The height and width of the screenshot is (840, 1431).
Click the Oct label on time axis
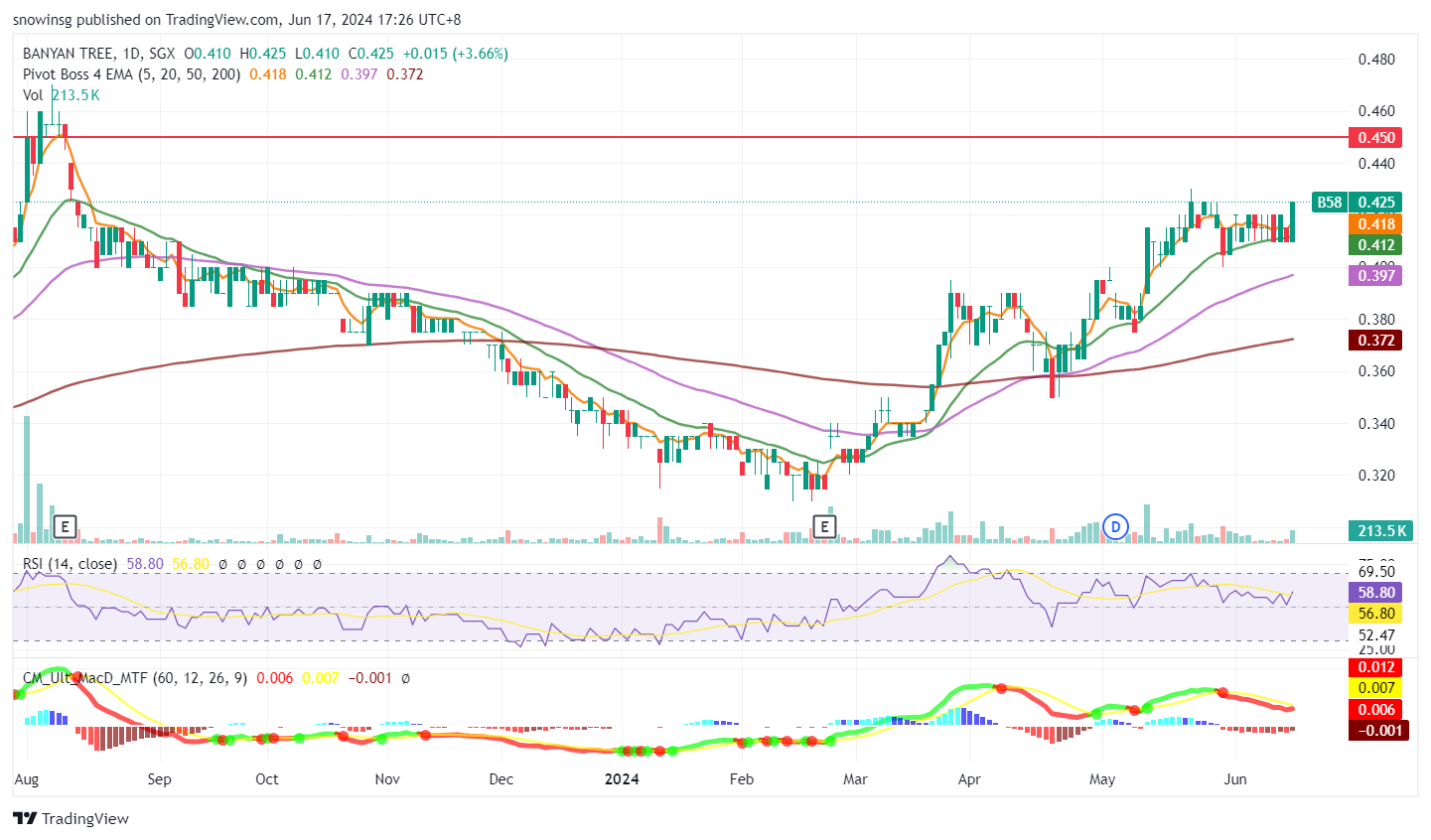(x=267, y=779)
